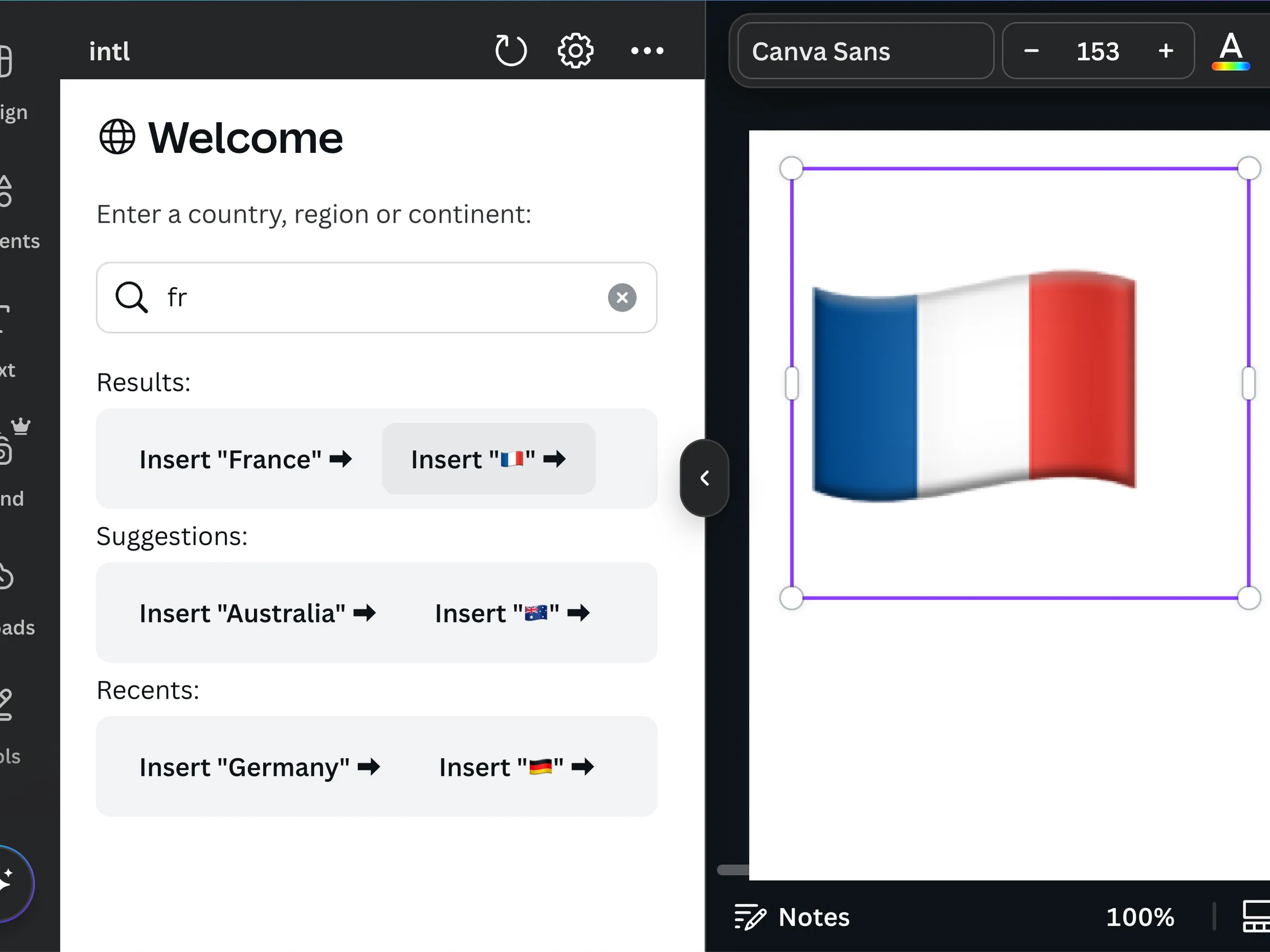Click the font size value 153

click(x=1098, y=51)
